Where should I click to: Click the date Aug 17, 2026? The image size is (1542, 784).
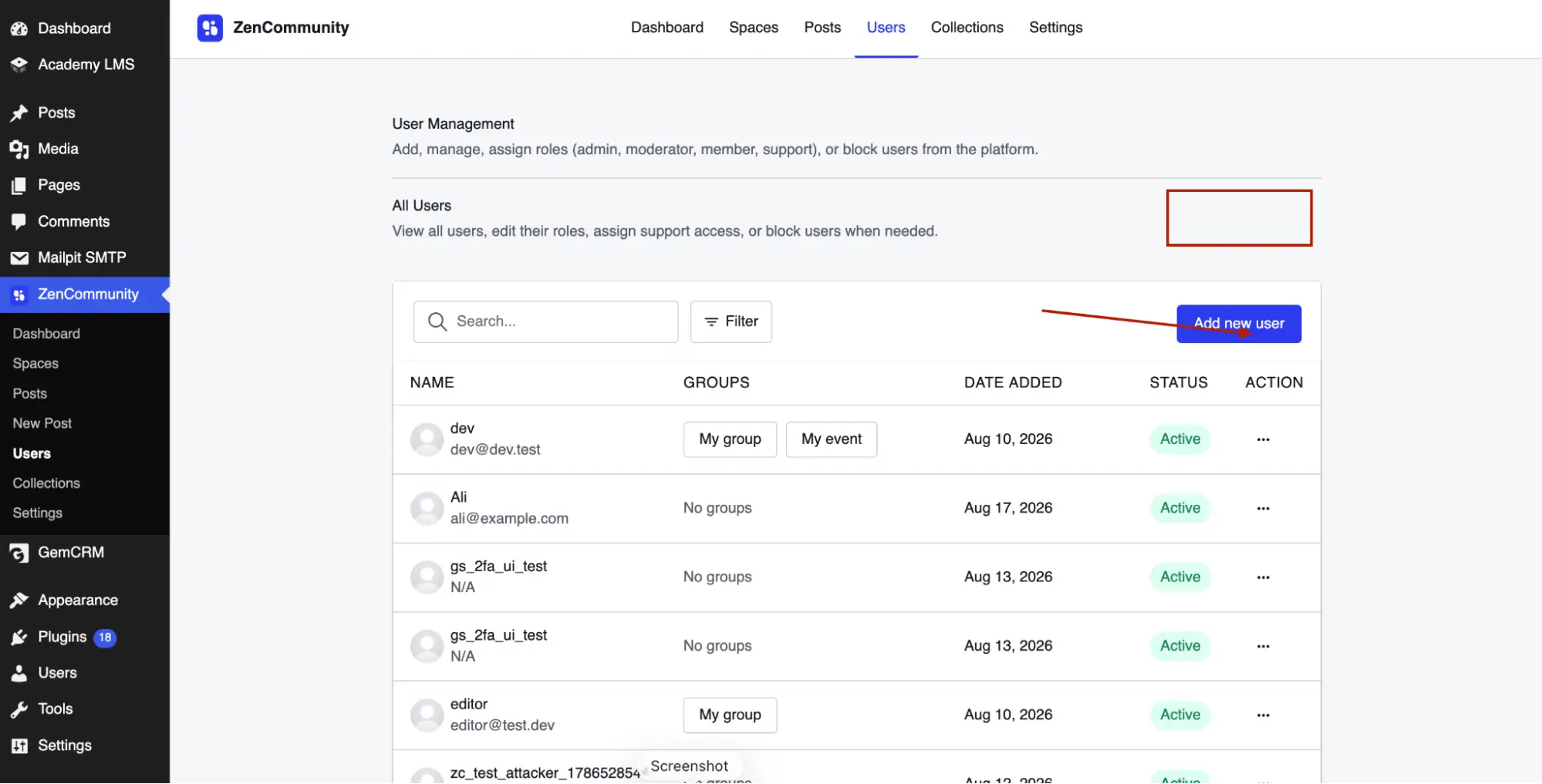click(1008, 508)
